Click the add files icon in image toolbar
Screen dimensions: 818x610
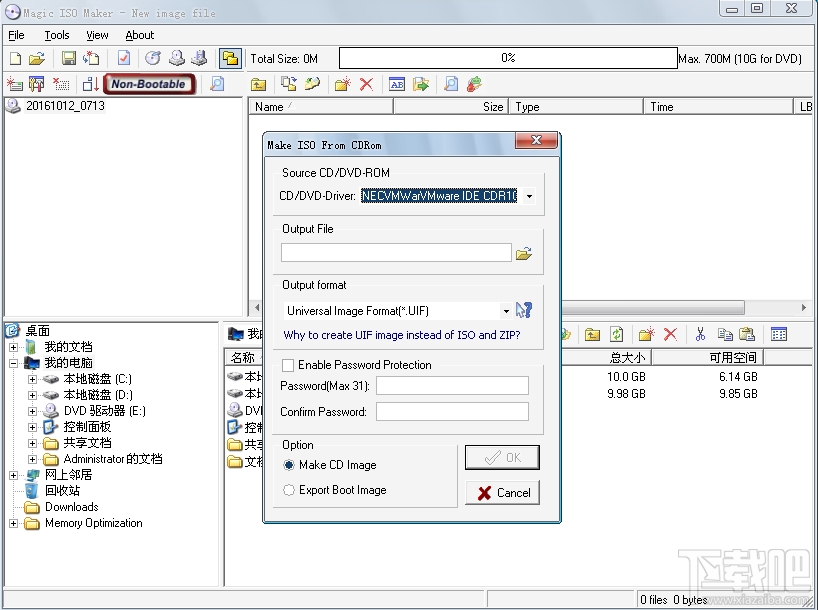click(288, 83)
